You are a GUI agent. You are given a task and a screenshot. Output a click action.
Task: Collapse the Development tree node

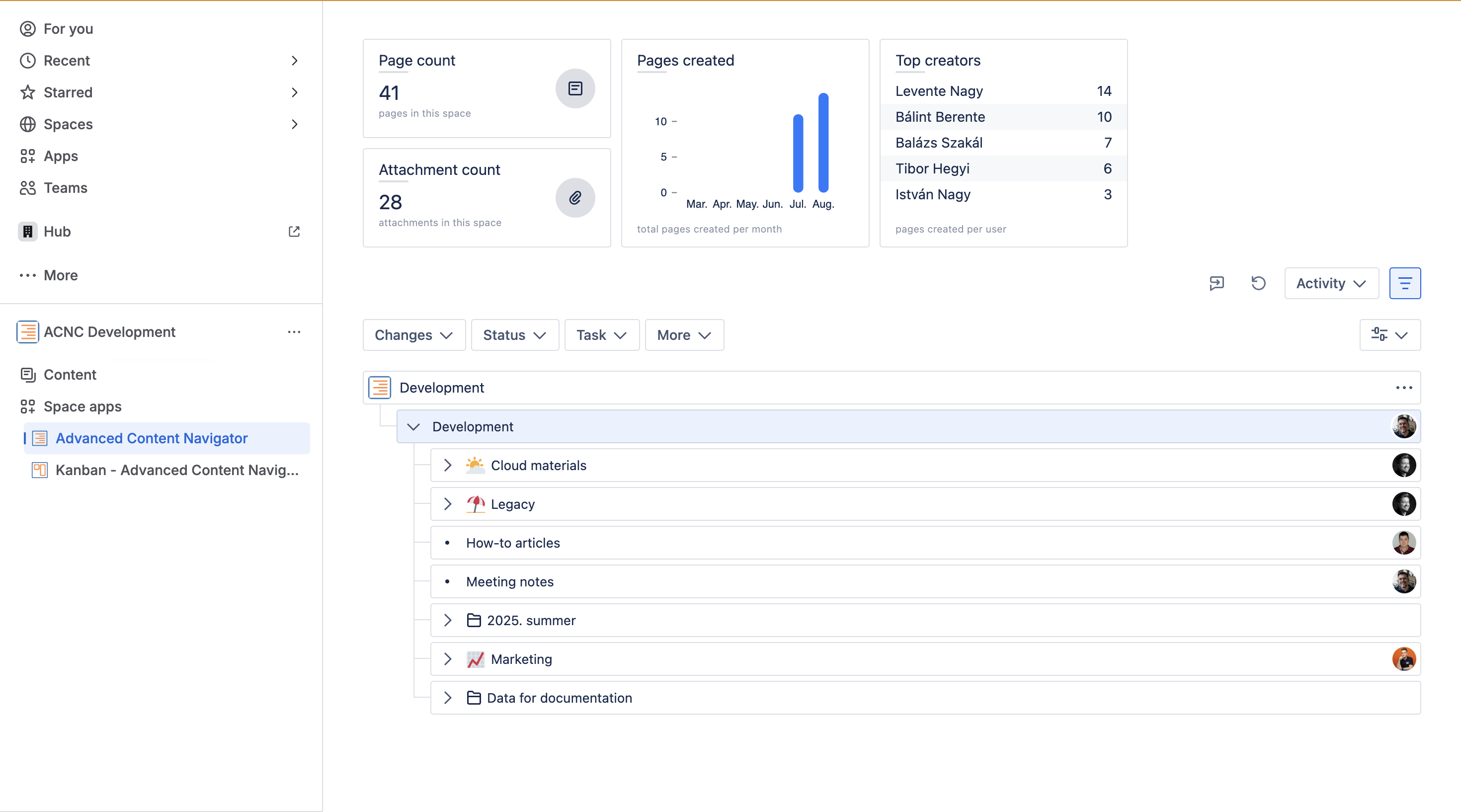413,427
